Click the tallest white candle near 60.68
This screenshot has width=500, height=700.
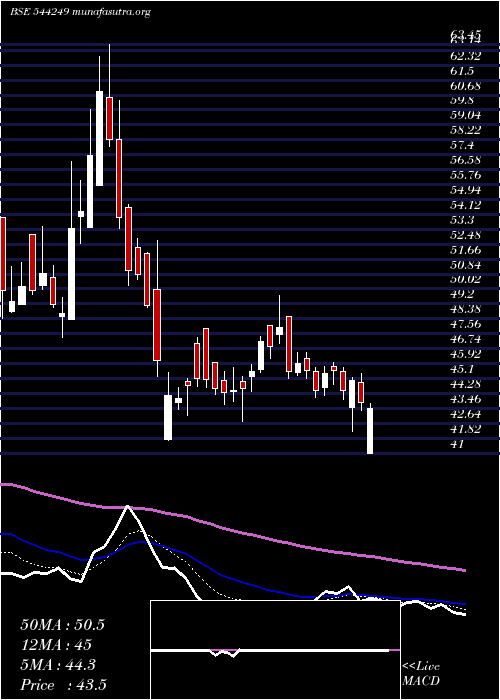pos(99,138)
